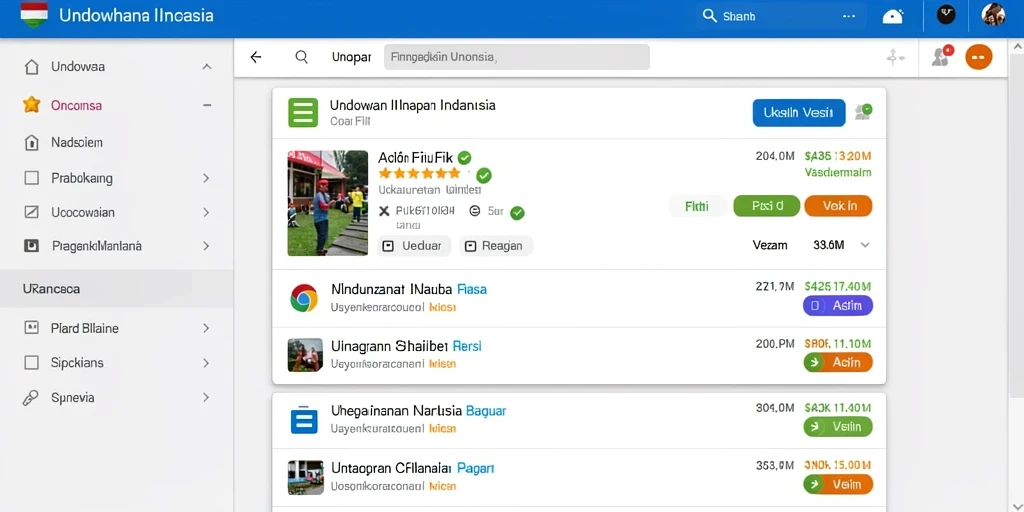The width and height of the screenshot is (1024, 512).
Task: Click the Veiim button for Untaopran CfIlanalai
Action: (838, 484)
